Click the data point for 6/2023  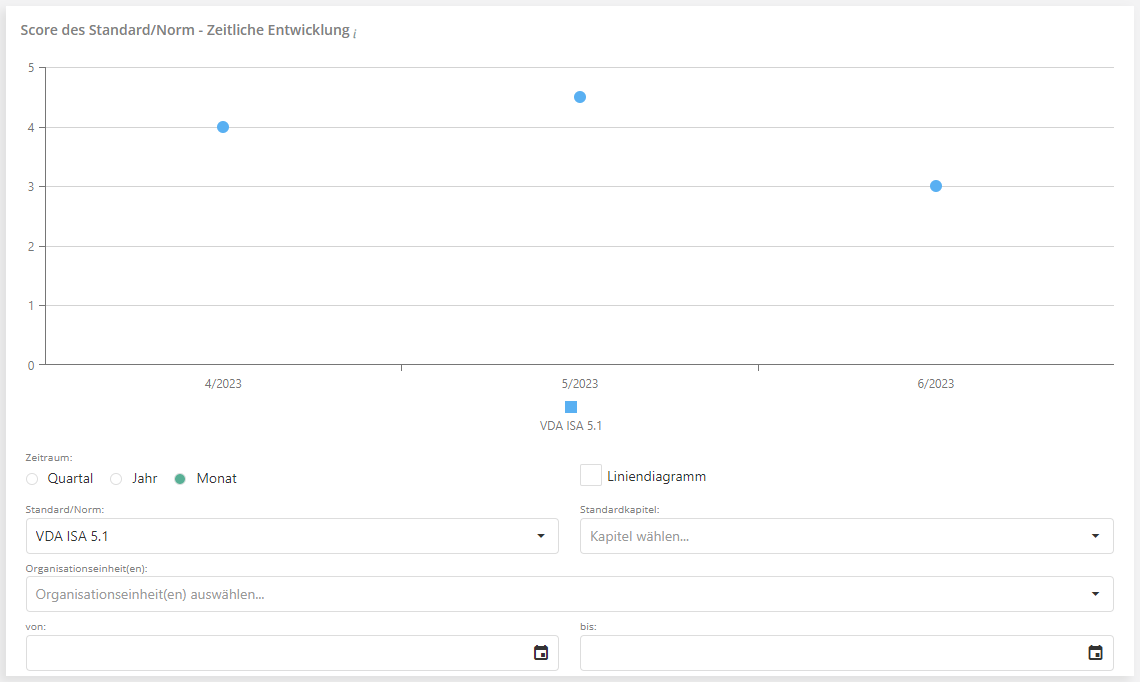(936, 186)
